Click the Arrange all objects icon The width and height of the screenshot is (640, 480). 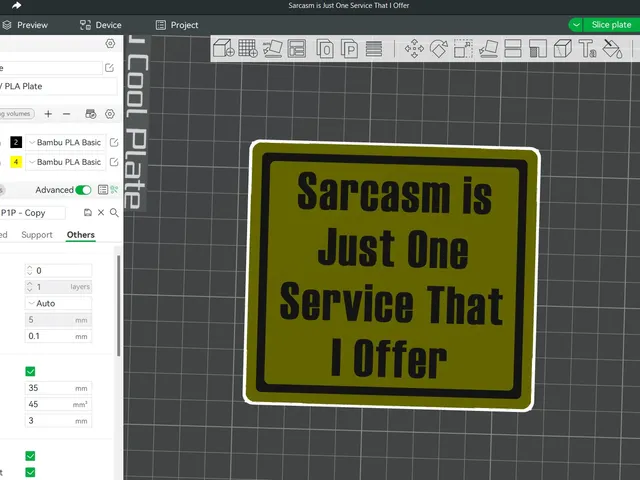pyautogui.click(x=297, y=49)
